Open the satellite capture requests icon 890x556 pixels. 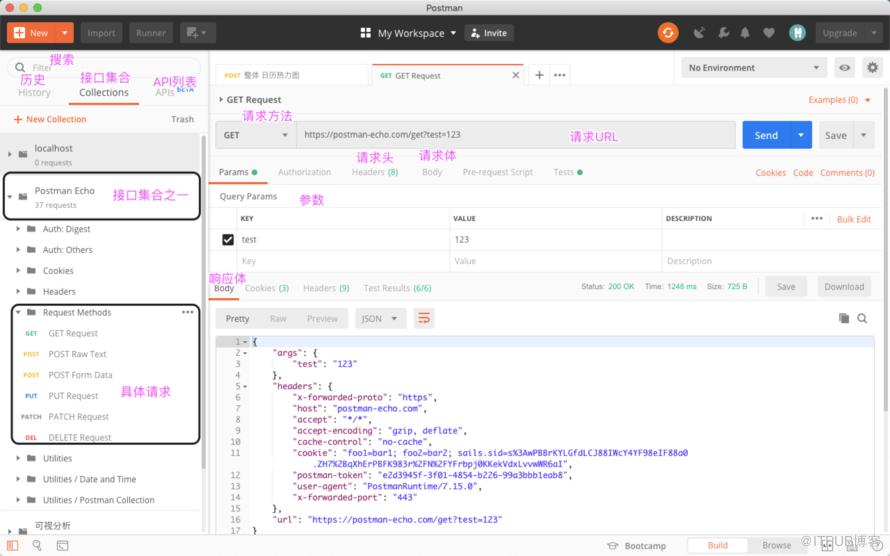point(699,33)
